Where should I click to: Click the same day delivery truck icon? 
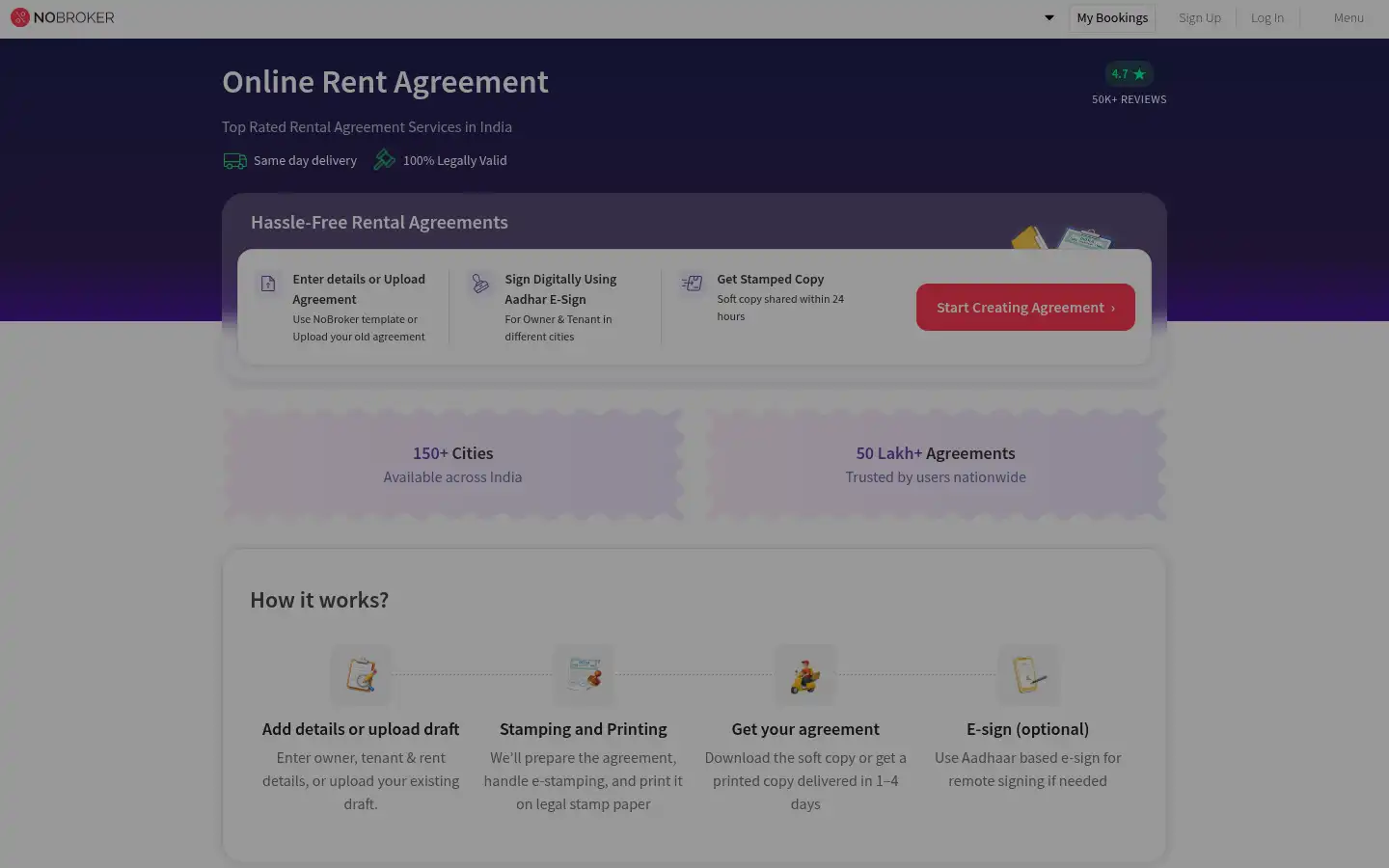[234, 161]
